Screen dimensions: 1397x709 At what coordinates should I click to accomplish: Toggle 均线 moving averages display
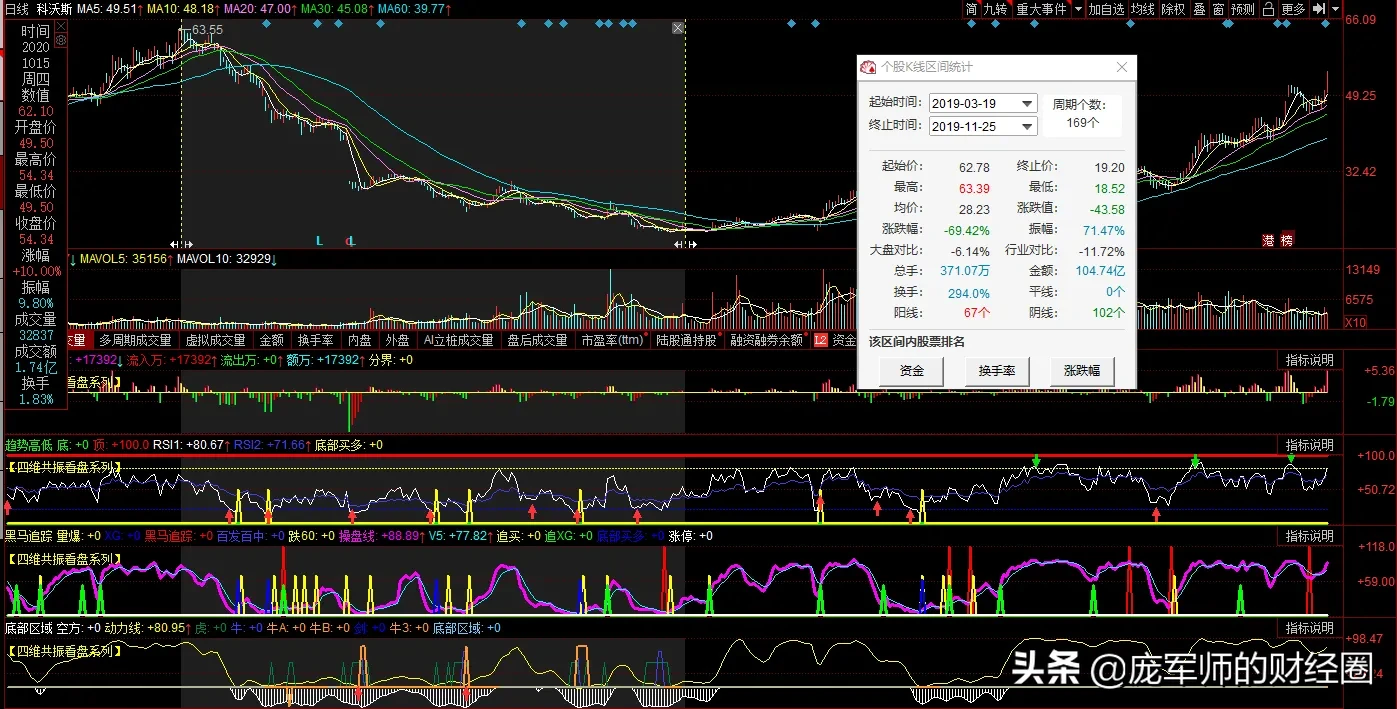(x=1143, y=9)
